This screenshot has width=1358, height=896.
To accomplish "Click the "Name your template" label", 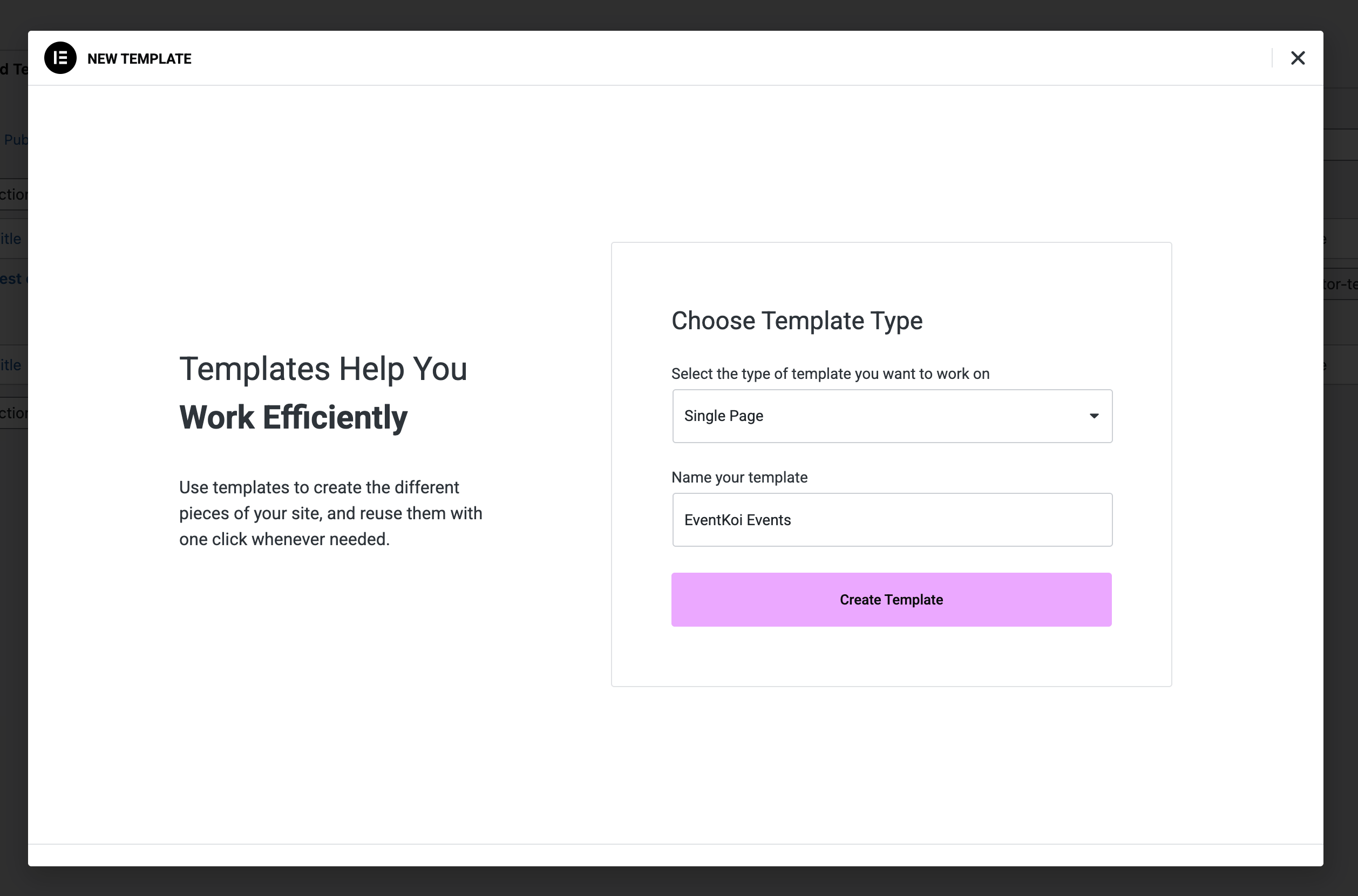I will (x=739, y=477).
